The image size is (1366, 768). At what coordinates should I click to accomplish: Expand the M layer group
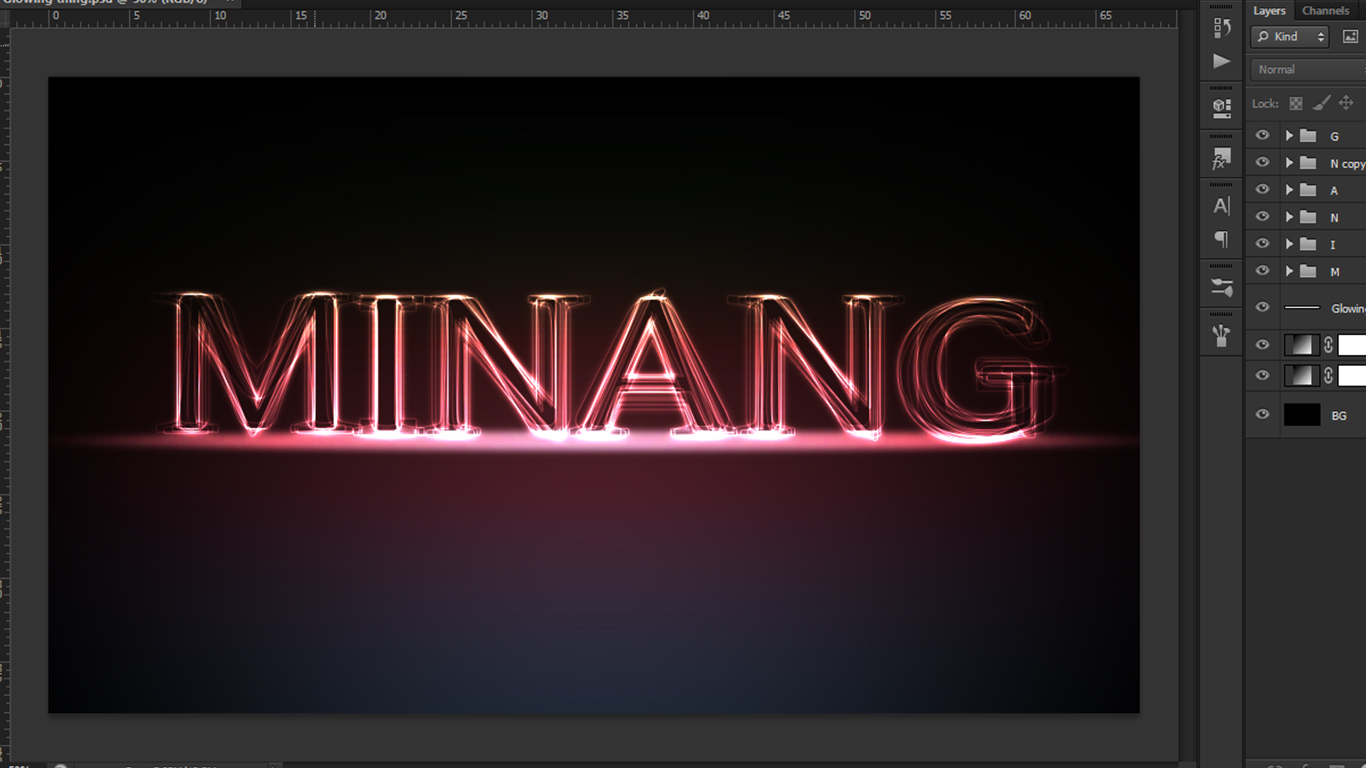tap(1289, 271)
